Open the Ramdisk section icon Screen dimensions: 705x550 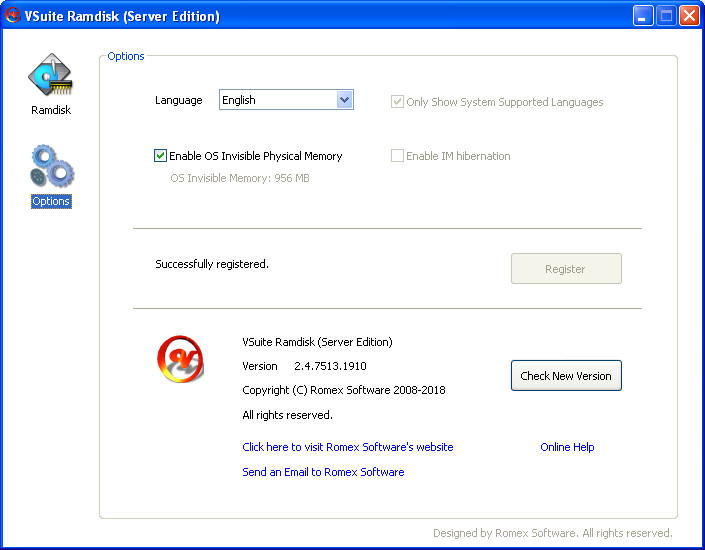(51, 74)
